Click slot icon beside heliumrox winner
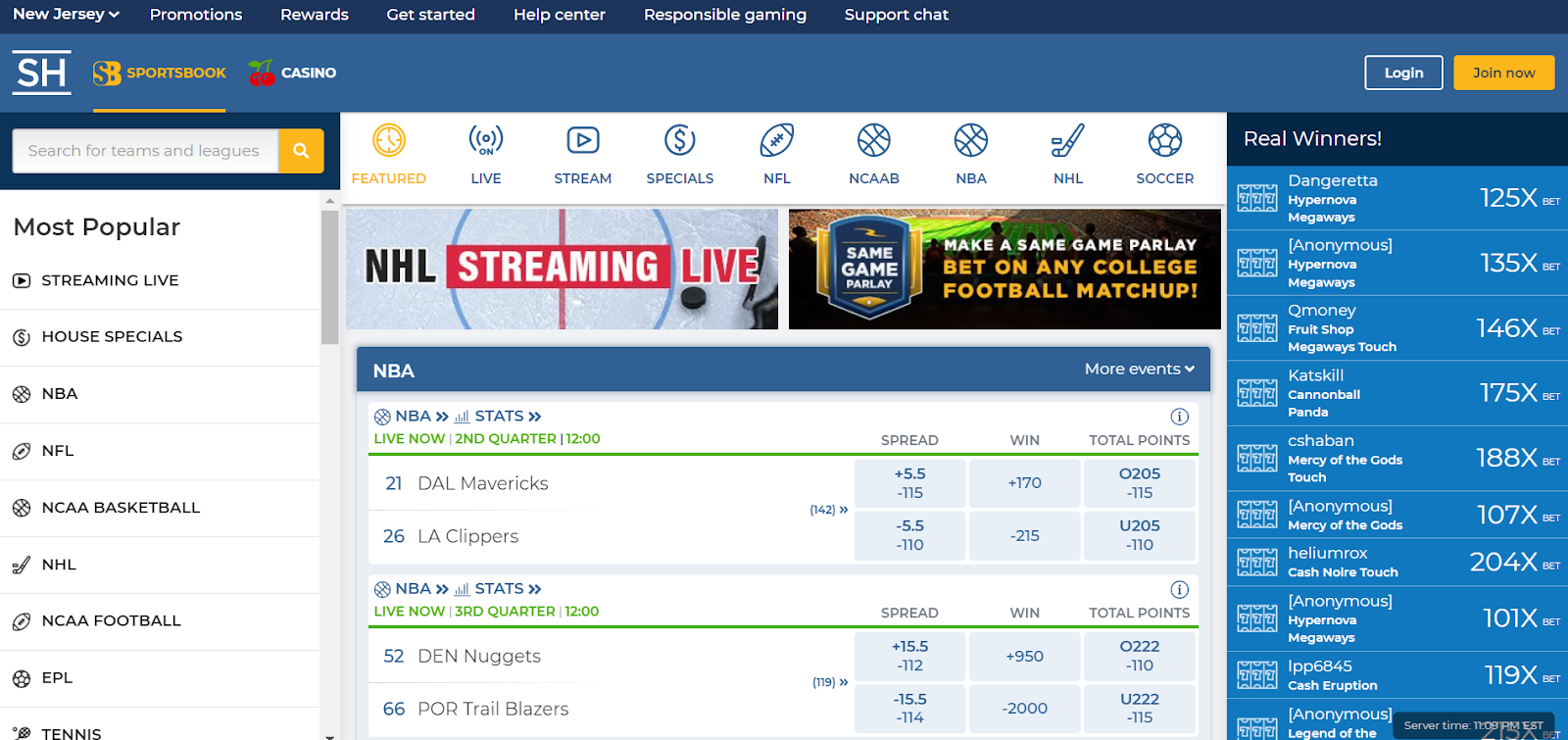 1256,562
